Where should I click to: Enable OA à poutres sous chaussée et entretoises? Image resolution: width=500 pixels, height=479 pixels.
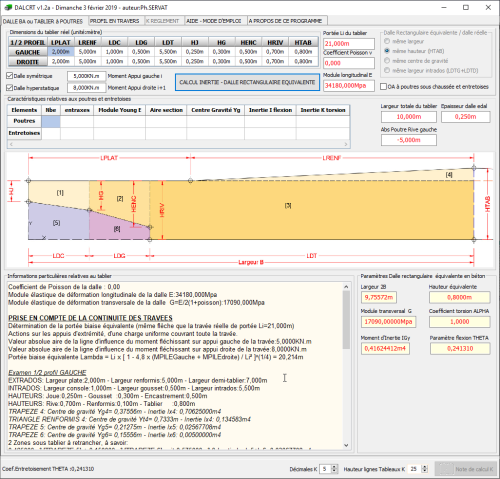[383, 87]
